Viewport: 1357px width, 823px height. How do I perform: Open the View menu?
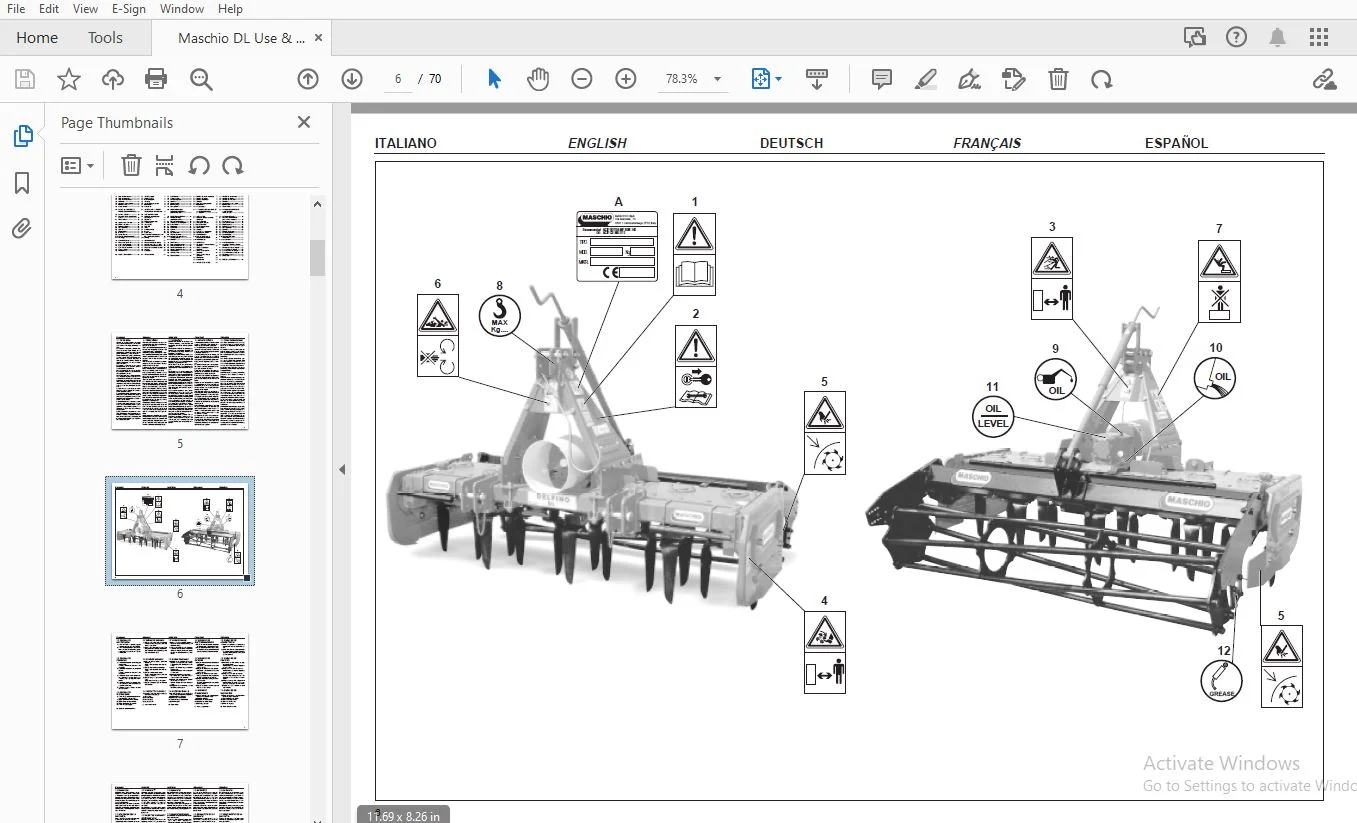coord(85,9)
